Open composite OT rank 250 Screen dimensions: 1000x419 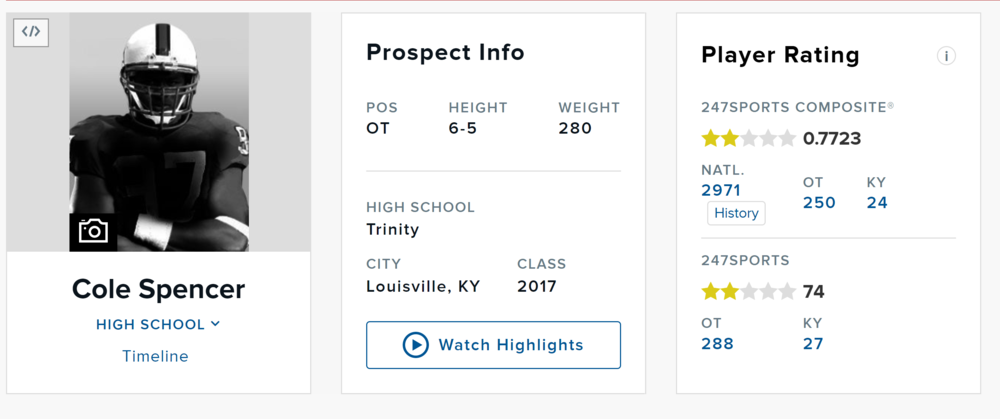(819, 202)
